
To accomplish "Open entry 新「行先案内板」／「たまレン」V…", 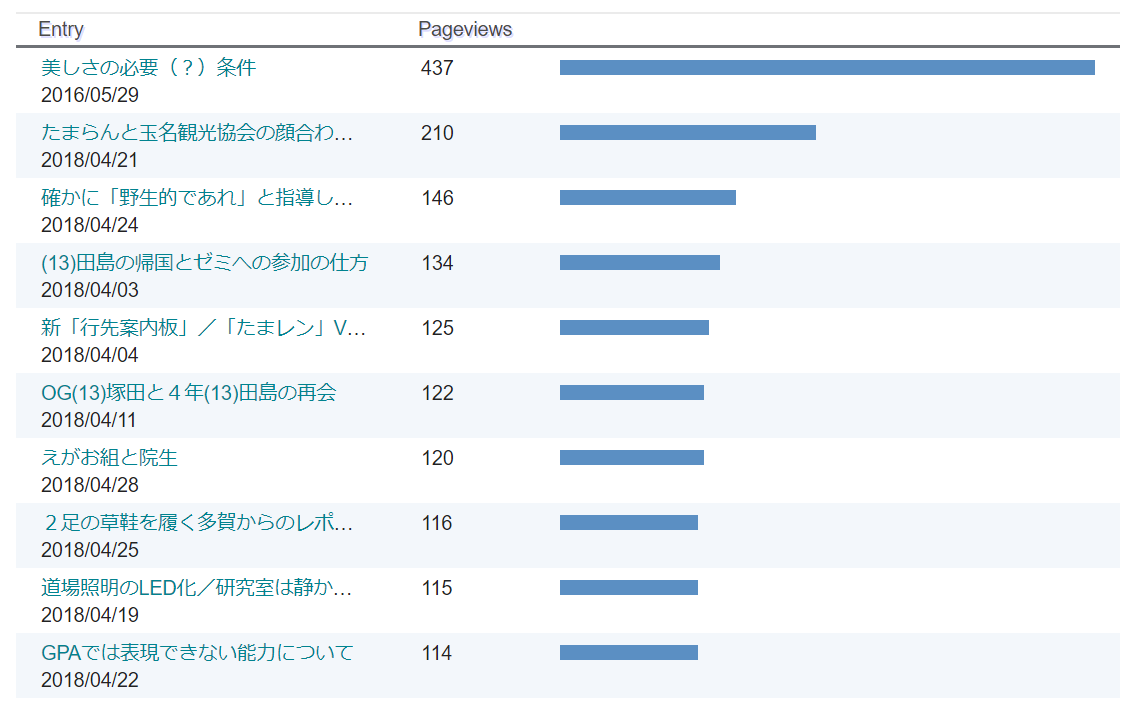I will [x=203, y=328].
